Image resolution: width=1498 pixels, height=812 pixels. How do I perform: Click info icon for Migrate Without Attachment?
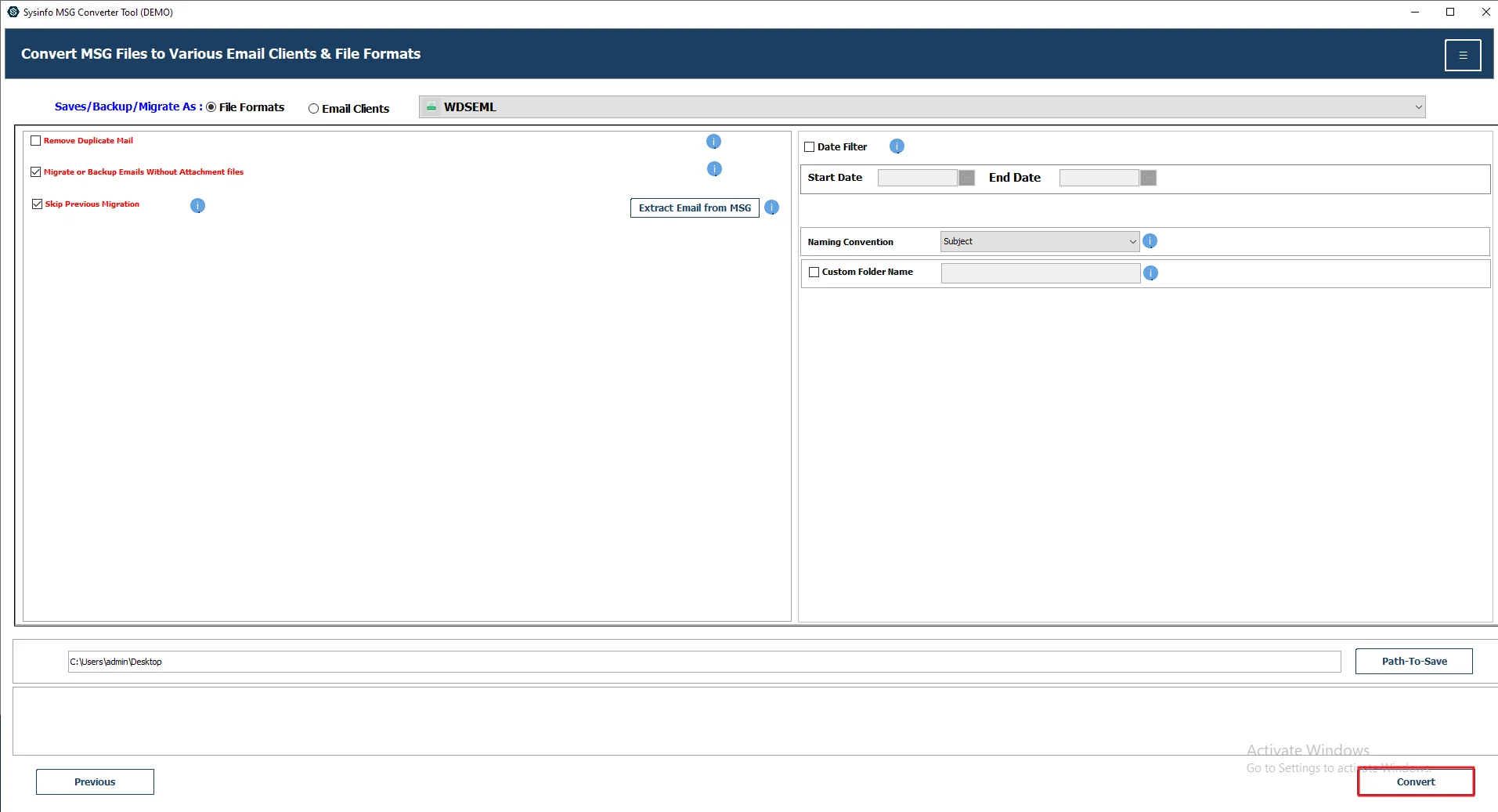(713, 169)
